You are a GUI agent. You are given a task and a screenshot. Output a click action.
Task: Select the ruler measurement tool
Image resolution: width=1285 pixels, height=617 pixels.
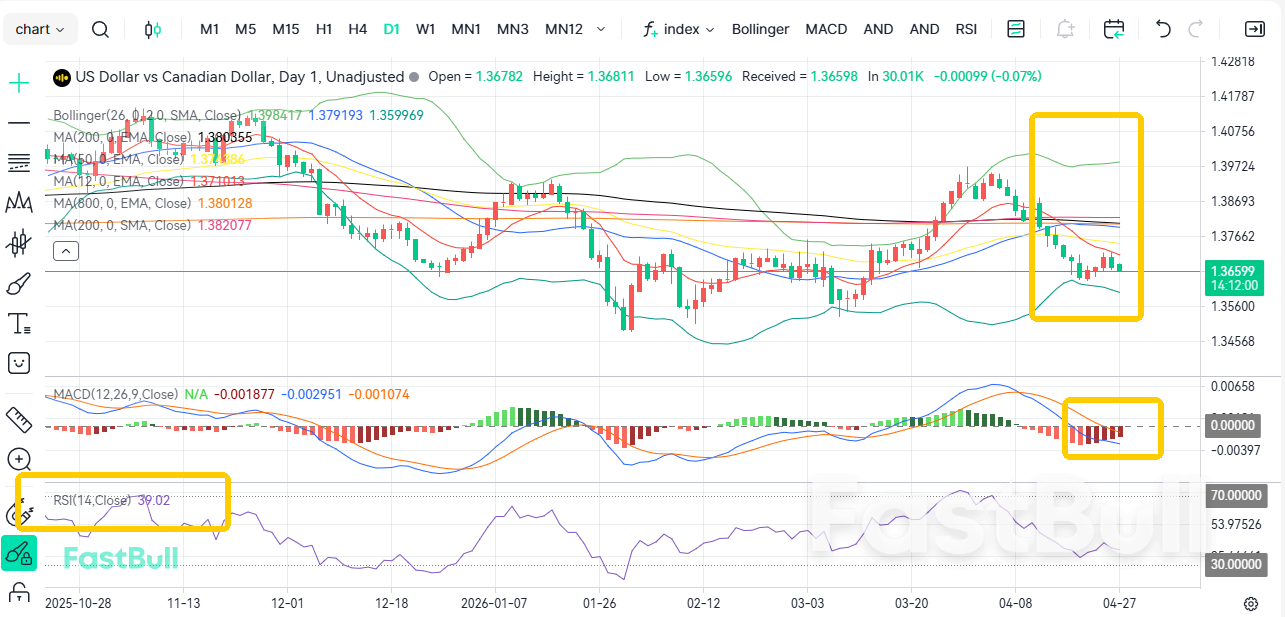coord(19,420)
